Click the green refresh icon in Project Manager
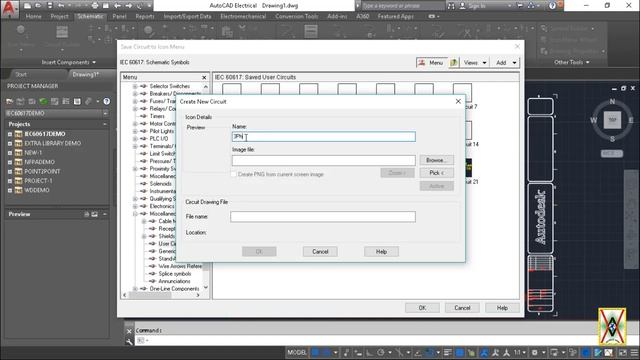The width and height of the screenshot is (640, 360). coord(43,101)
